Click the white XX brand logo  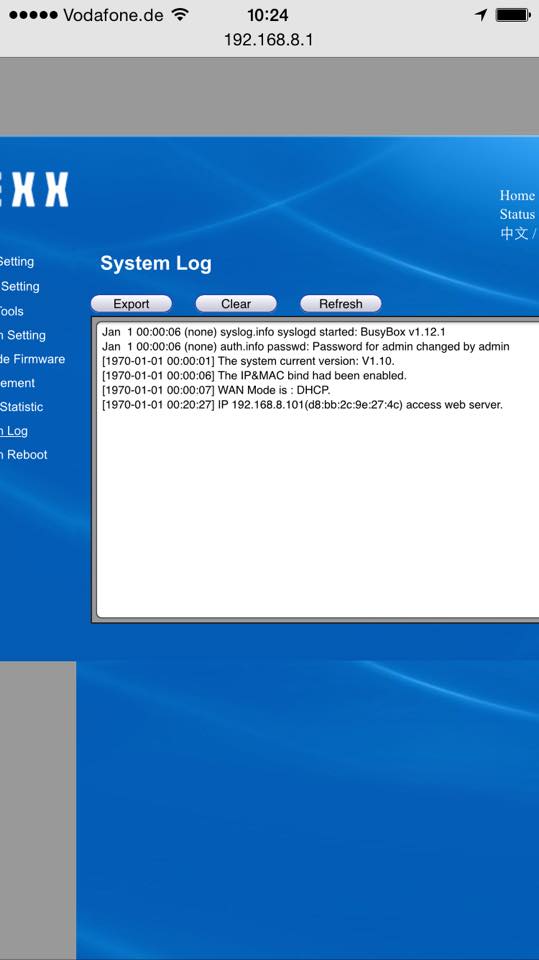coord(34,189)
